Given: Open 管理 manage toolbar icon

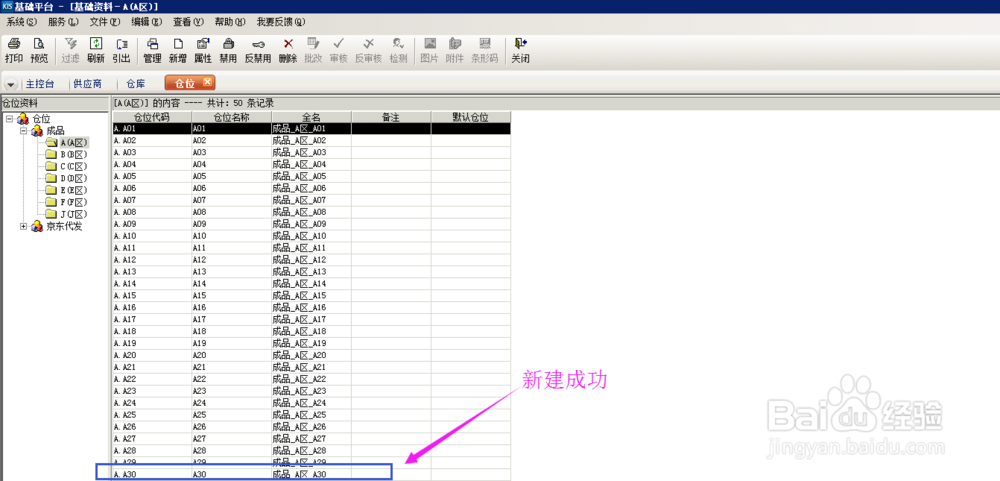Looking at the screenshot, I should 152,51.
